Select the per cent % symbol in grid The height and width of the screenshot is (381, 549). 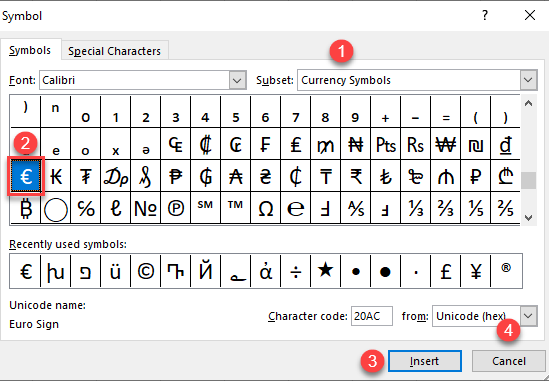coord(85,208)
